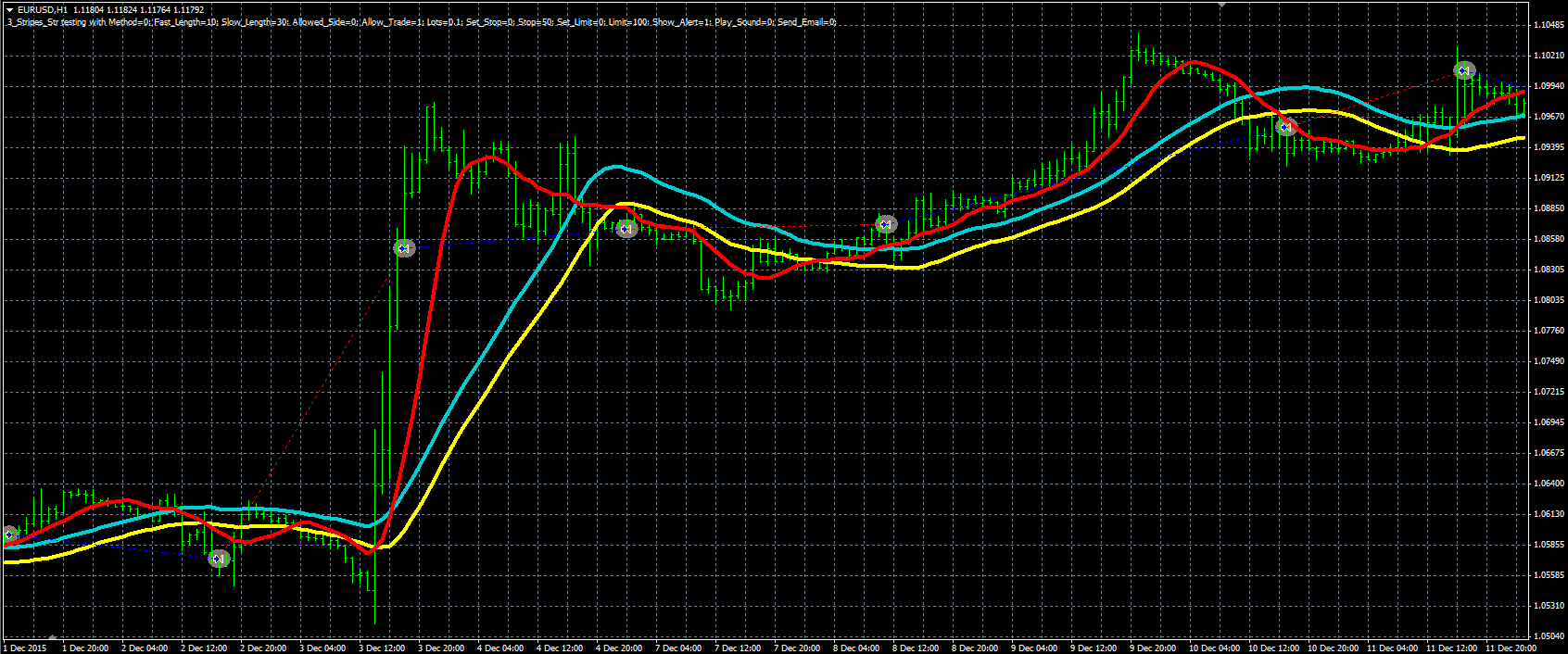Click the 1.10485 price scale label
The width and height of the screenshot is (1568, 654).
1549,25
